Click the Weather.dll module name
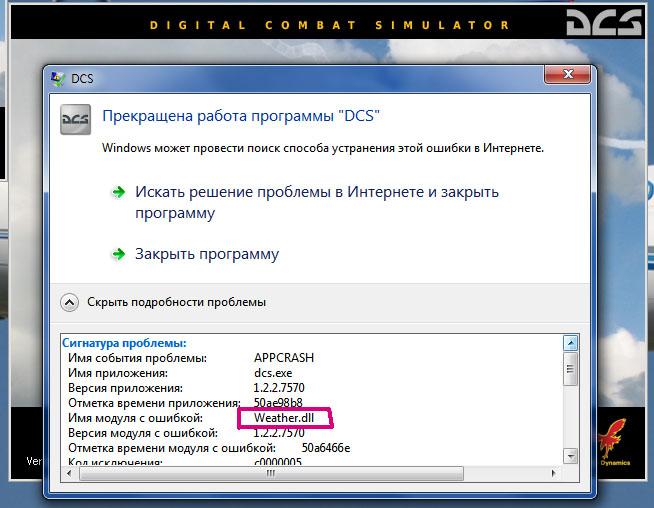The width and height of the screenshot is (654, 508). (x=284, y=417)
